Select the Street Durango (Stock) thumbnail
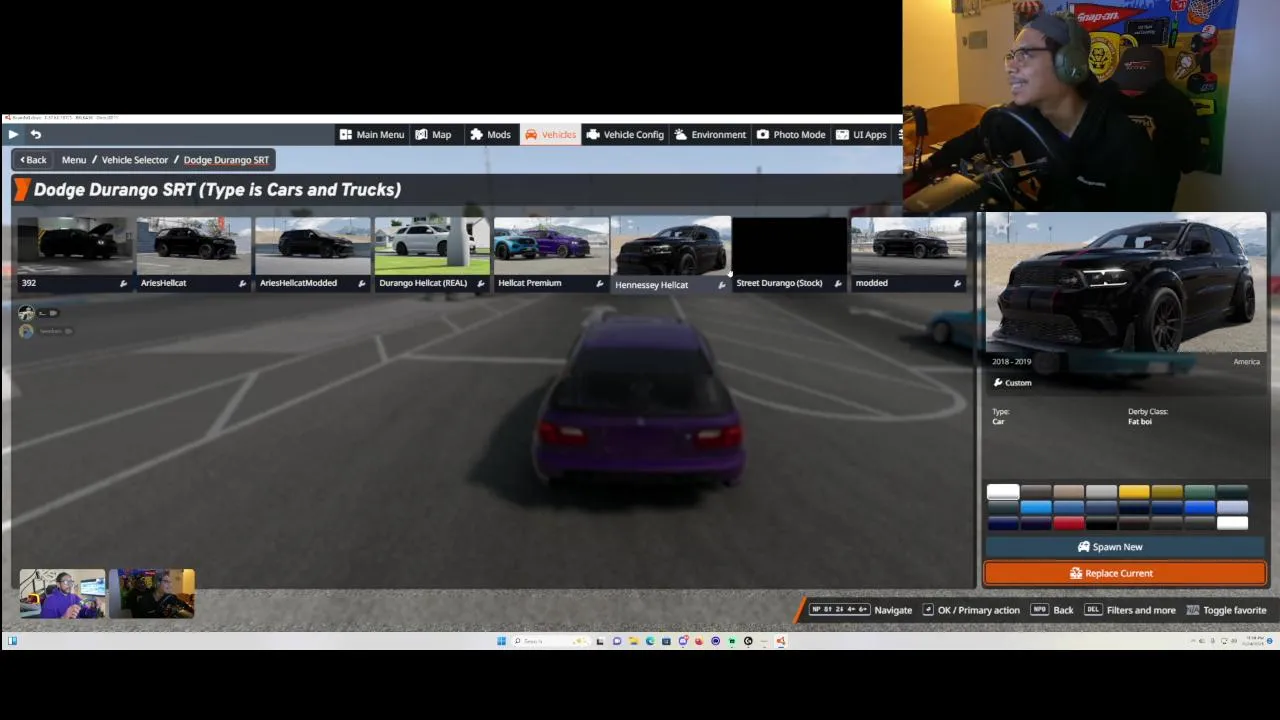Screen dimensions: 1280x720 coord(790,254)
